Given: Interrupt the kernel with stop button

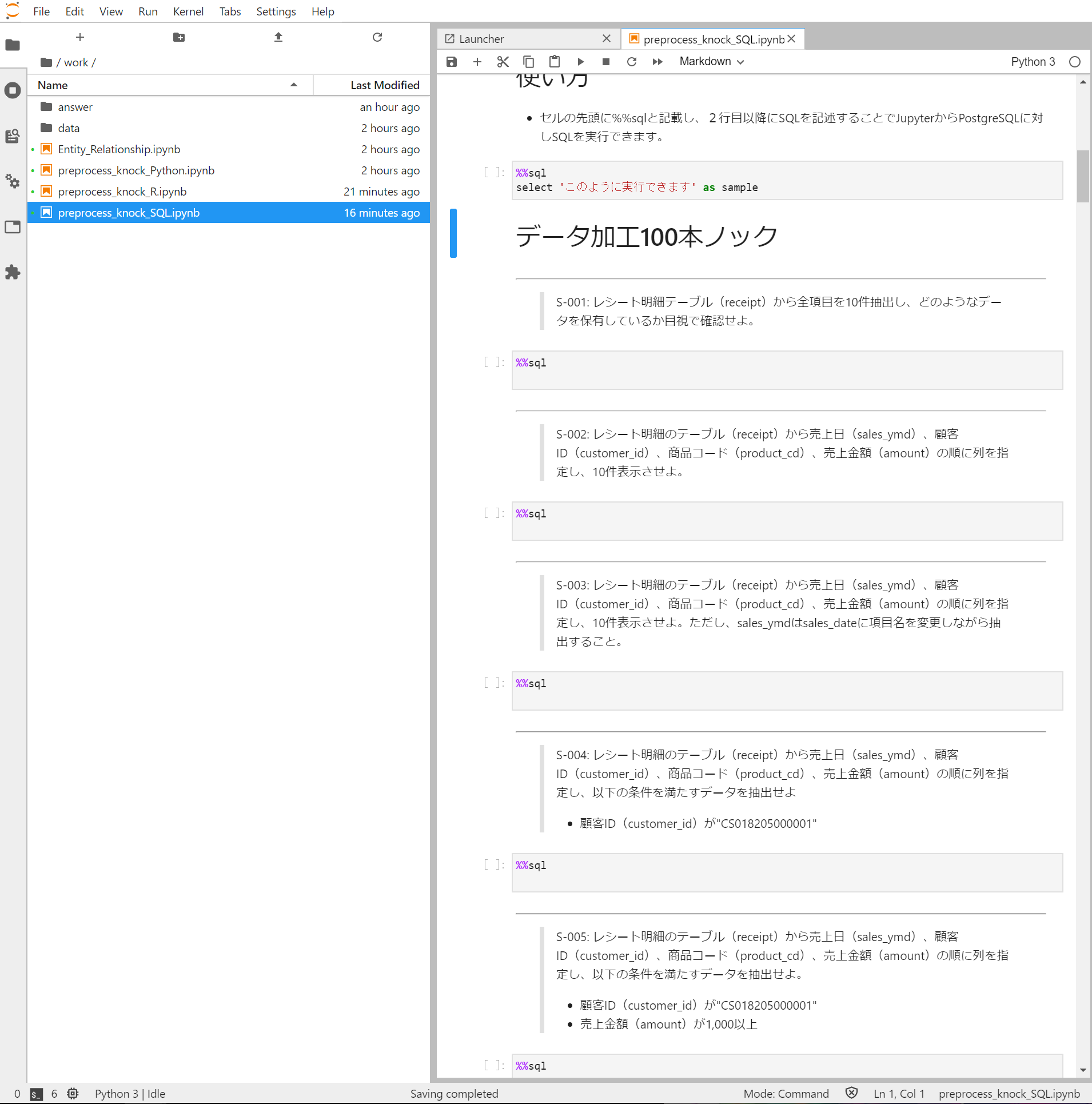Looking at the screenshot, I should pyautogui.click(x=606, y=62).
